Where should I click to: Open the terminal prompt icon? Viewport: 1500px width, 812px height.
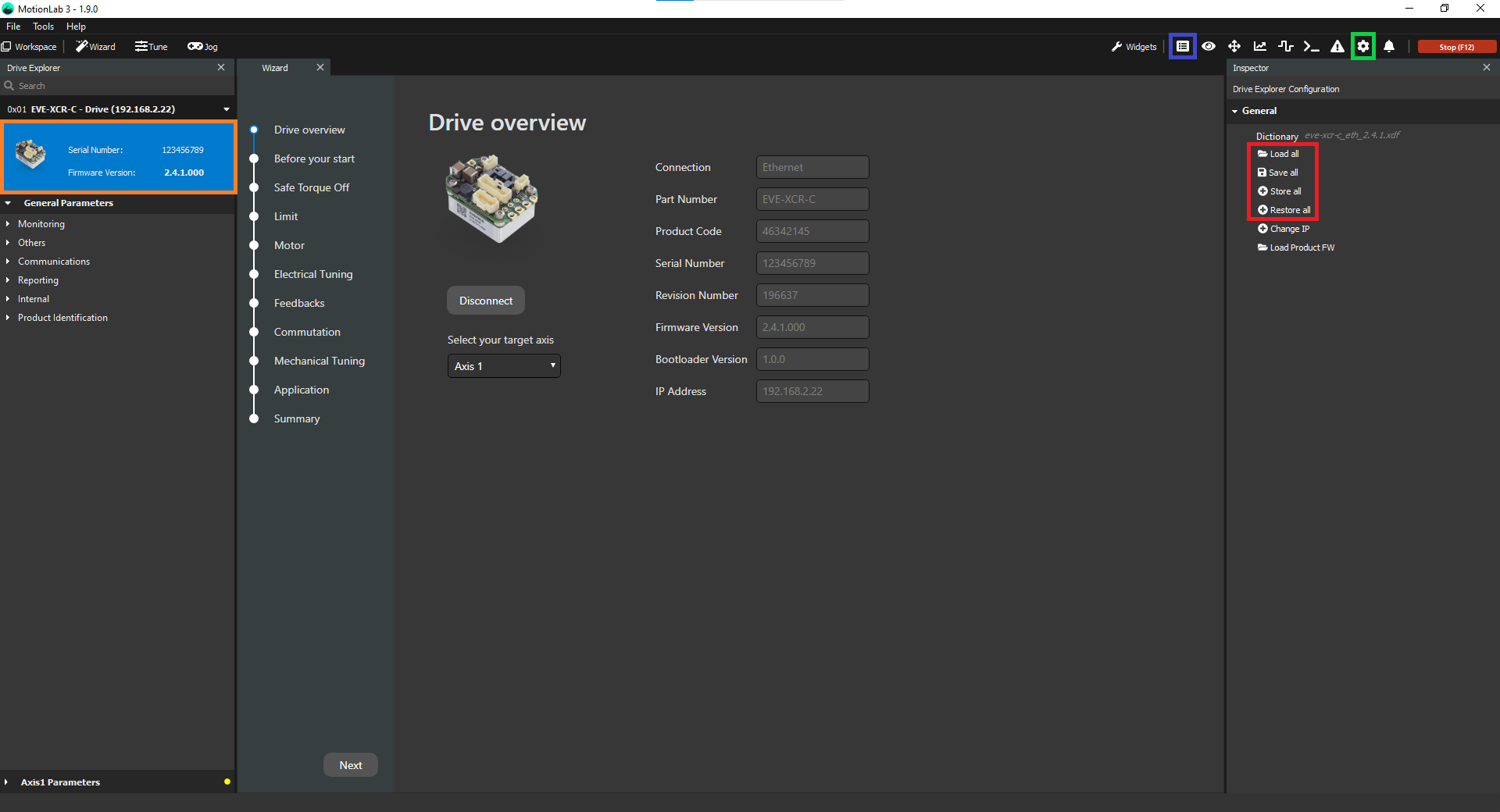(1312, 47)
